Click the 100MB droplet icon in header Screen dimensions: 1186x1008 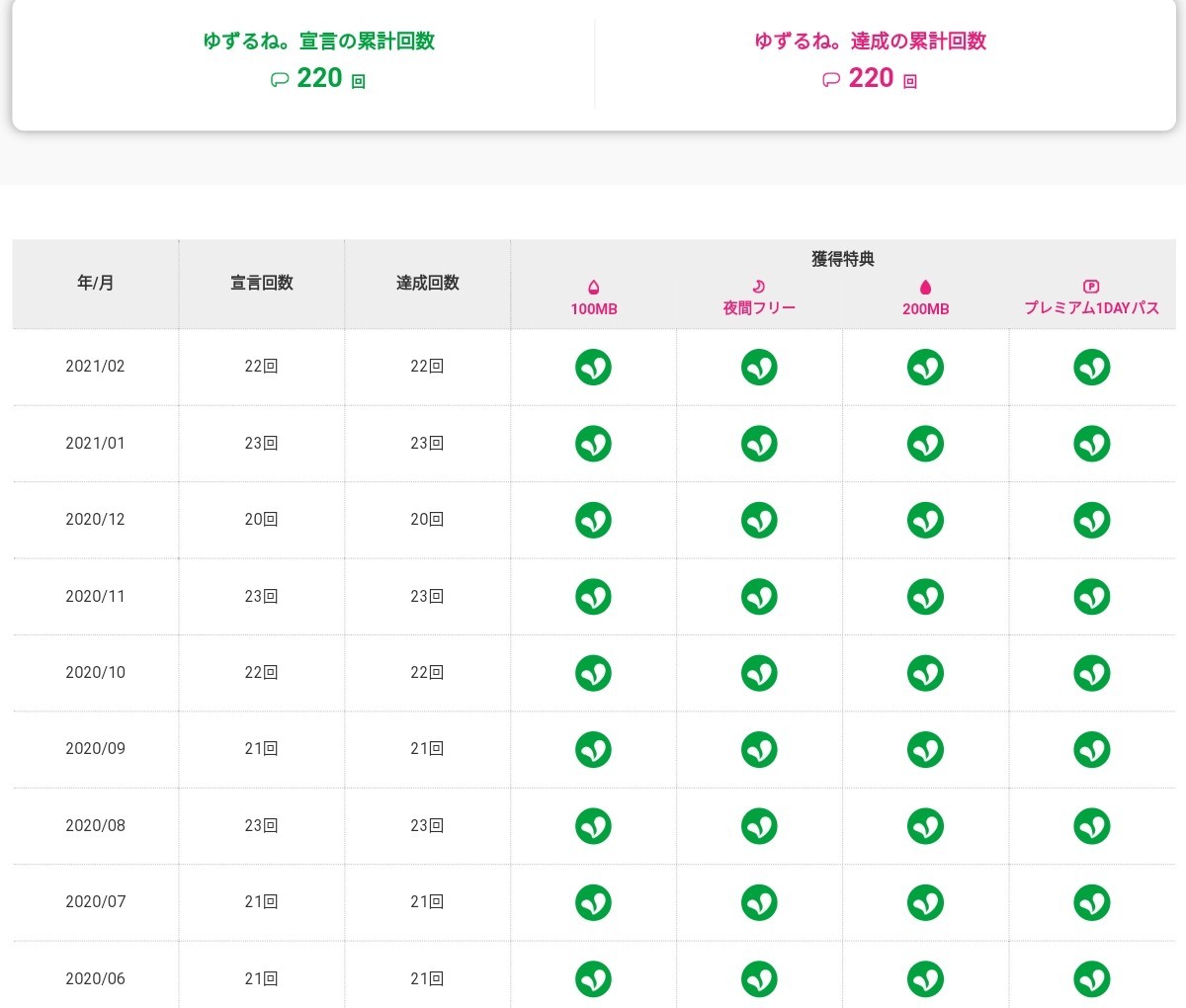click(593, 287)
